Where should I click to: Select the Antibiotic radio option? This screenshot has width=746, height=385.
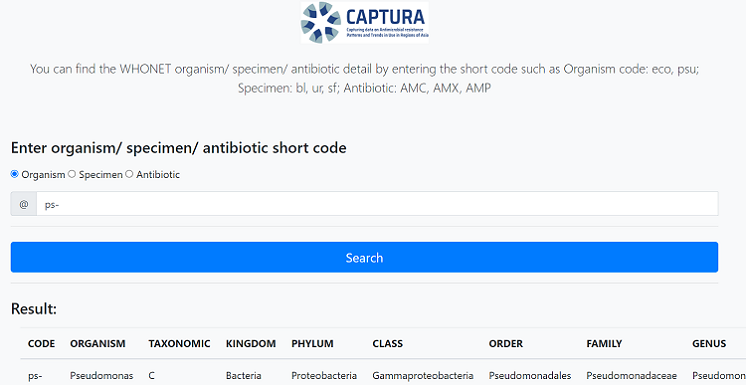[x=129, y=174]
